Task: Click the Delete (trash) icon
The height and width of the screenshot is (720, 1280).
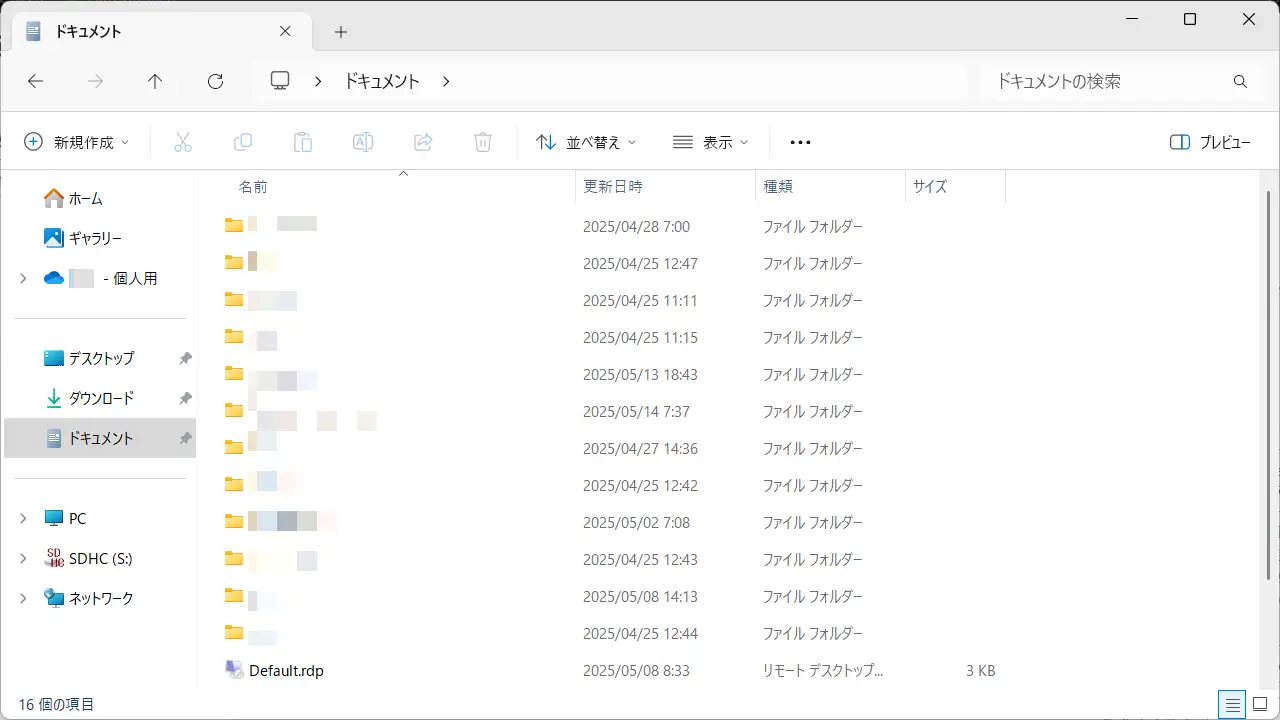Action: click(483, 142)
